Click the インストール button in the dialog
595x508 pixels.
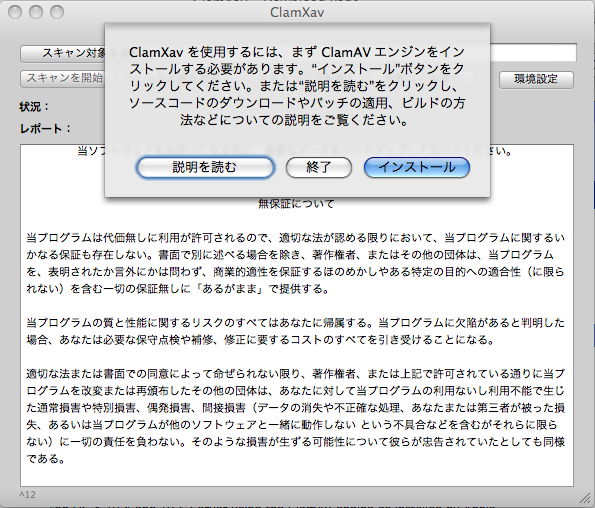point(417,167)
